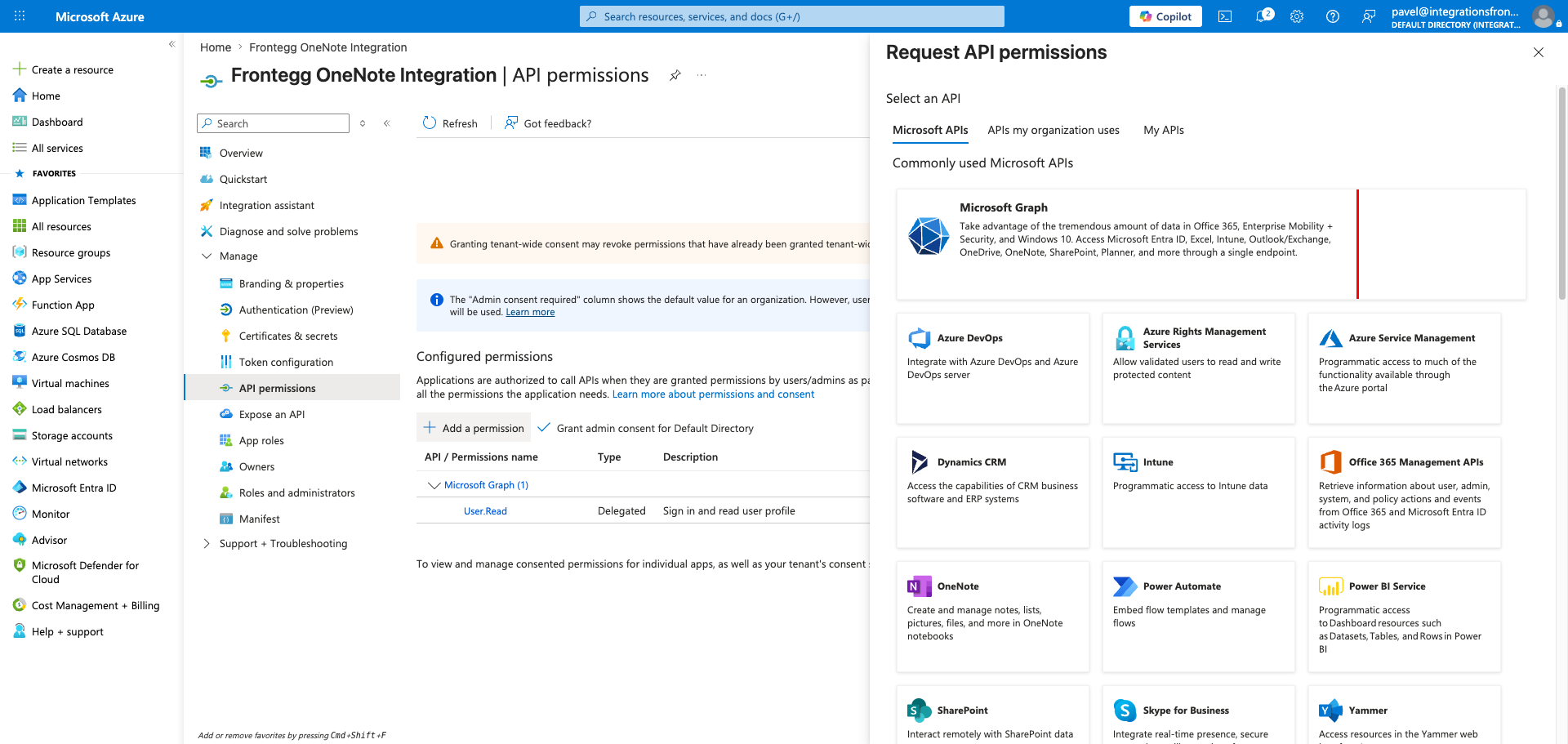Click the top search resources box
The height and width of the screenshot is (744, 1568).
[792, 16]
